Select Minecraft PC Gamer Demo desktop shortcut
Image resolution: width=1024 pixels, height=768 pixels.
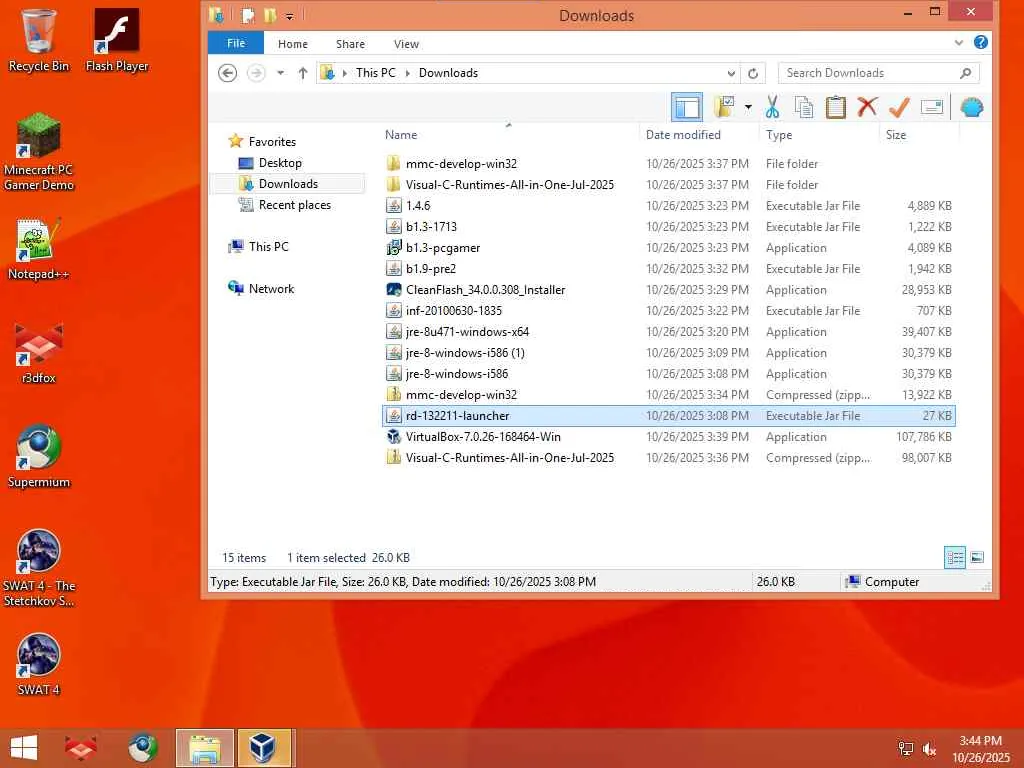pyautogui.click(x=39, y=152)
